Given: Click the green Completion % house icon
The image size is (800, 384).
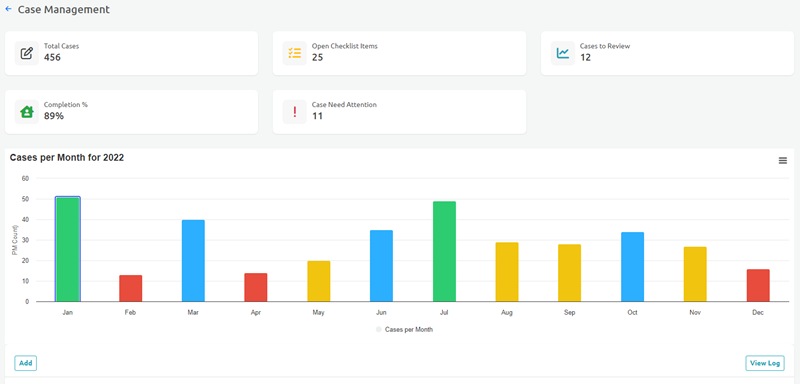Looking at the screenshot, I should click(27, 112).
